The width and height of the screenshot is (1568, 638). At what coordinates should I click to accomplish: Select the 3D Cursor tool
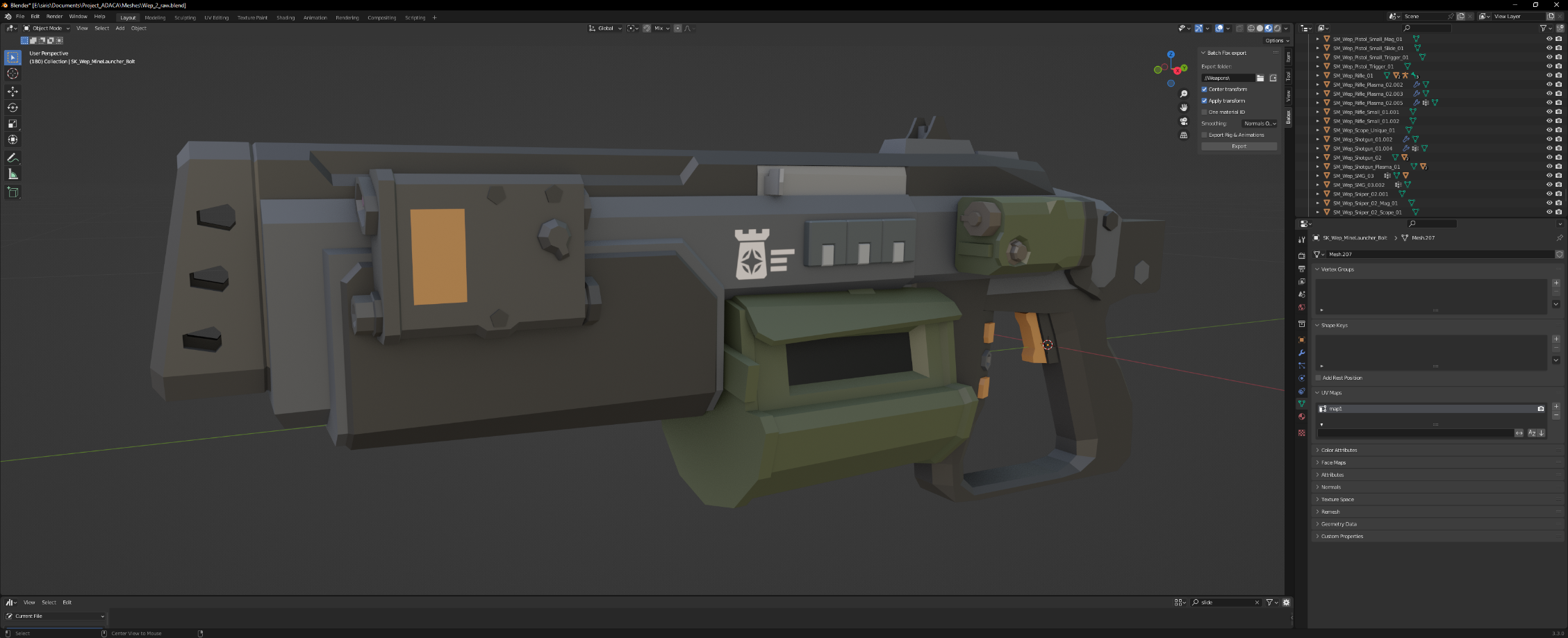pos(13,74)
